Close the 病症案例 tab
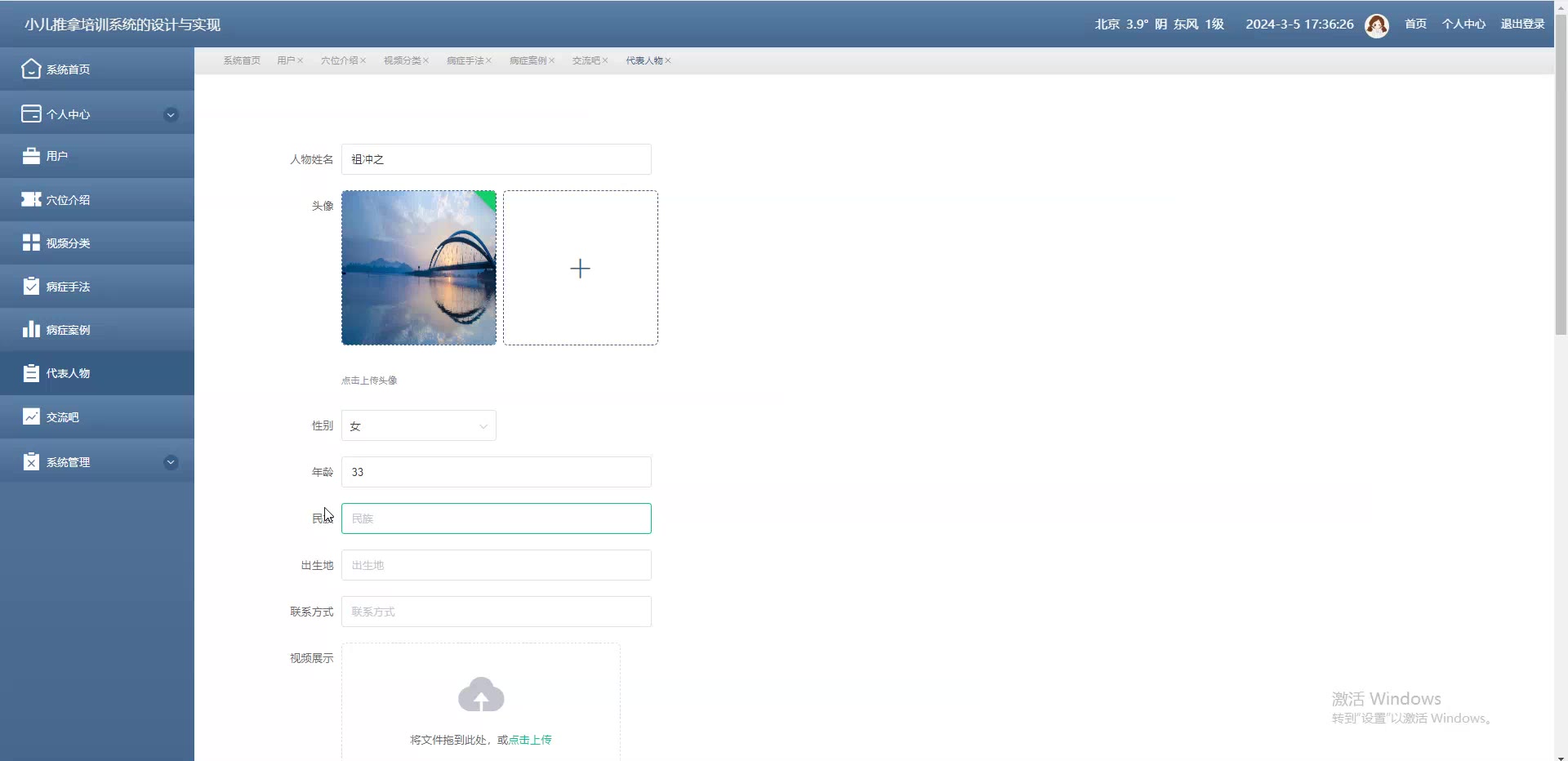The image size is (1568, 761). (x=552, y=60)
